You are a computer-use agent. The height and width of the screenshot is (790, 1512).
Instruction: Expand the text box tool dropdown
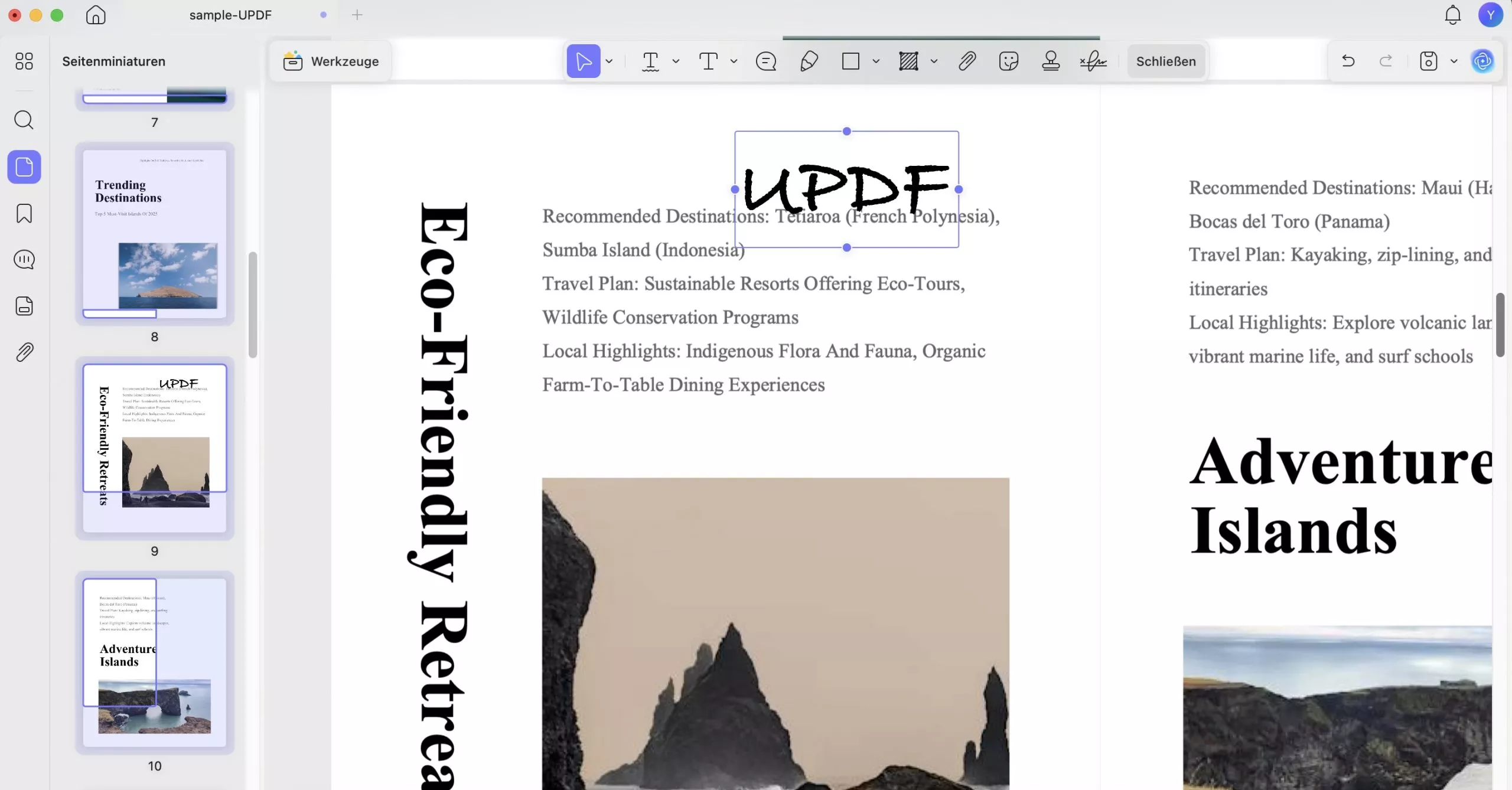point(734,61)
